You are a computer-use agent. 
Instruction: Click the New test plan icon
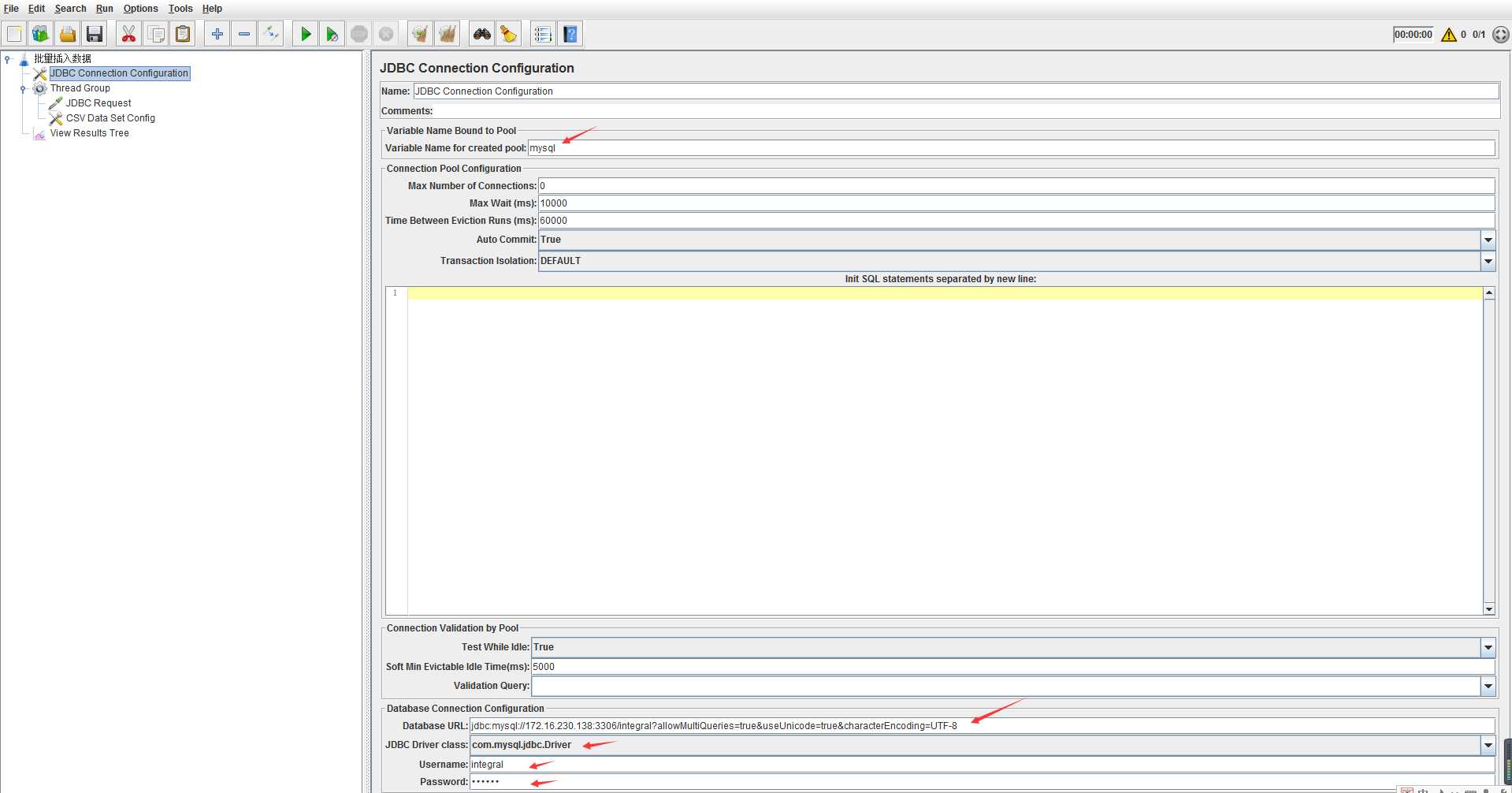coord(14,34)
